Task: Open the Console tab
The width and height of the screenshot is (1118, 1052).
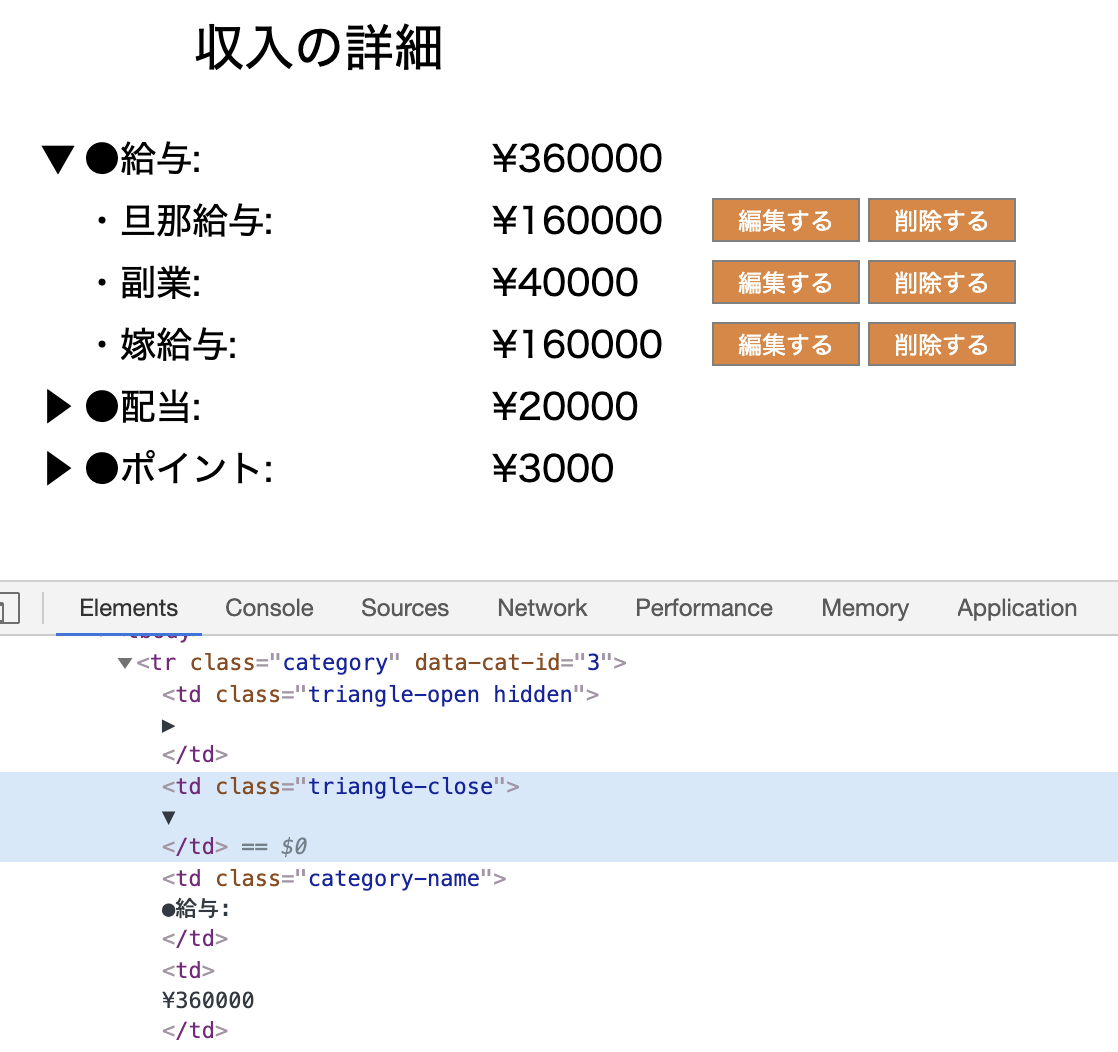Action: [x=270, y=608]
